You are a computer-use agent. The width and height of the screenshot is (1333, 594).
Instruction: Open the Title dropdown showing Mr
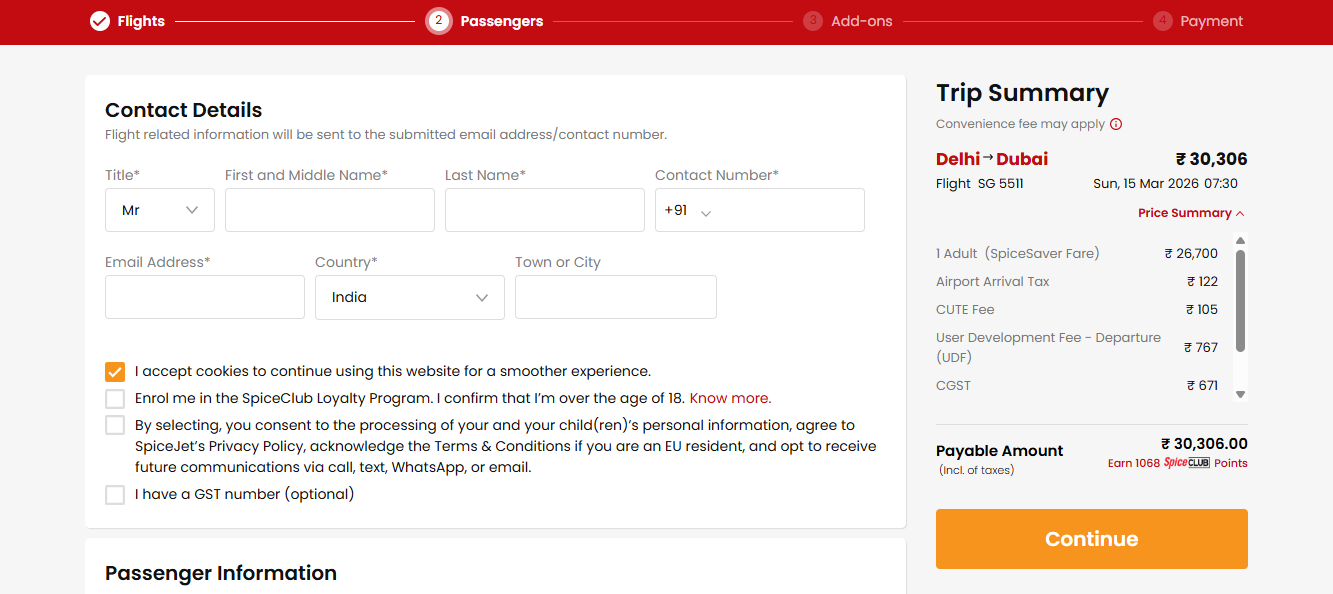click(160, 210)
